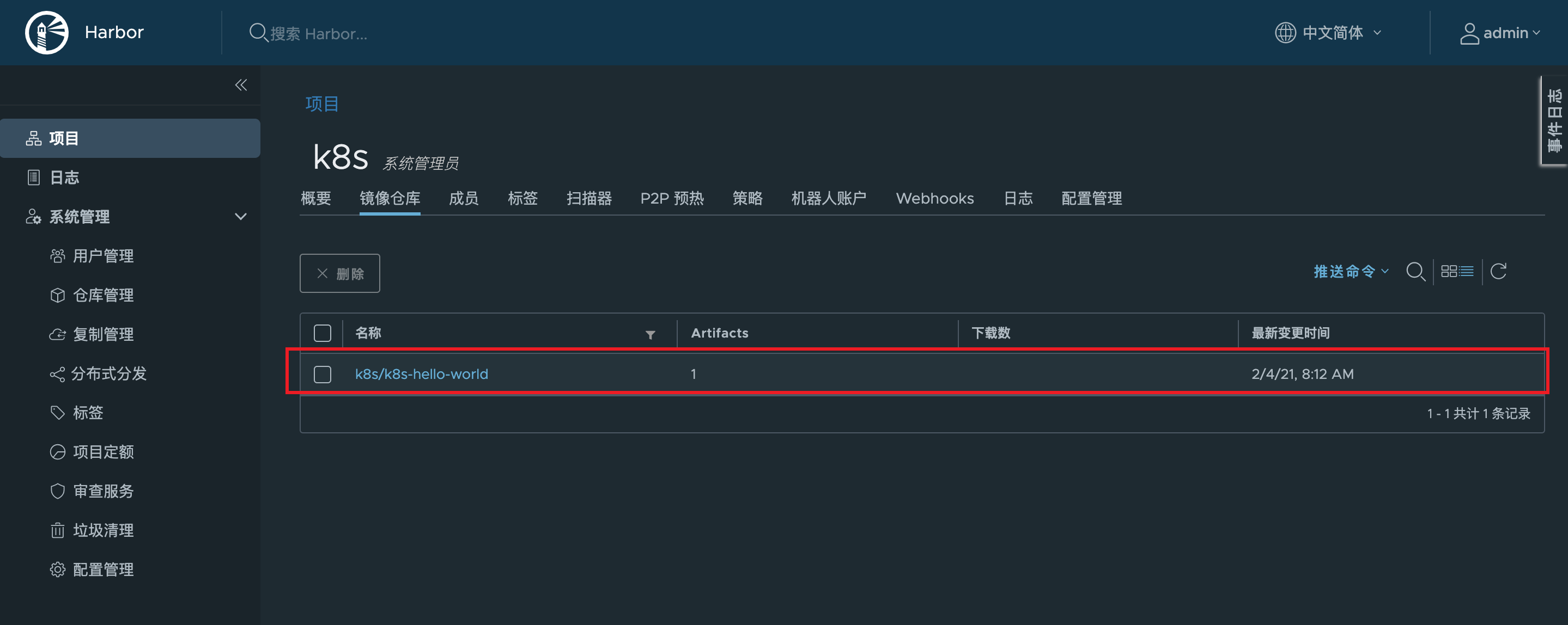
Task: Click the globe language icon
Action: pyautogui.click(x=1285, y=32)
